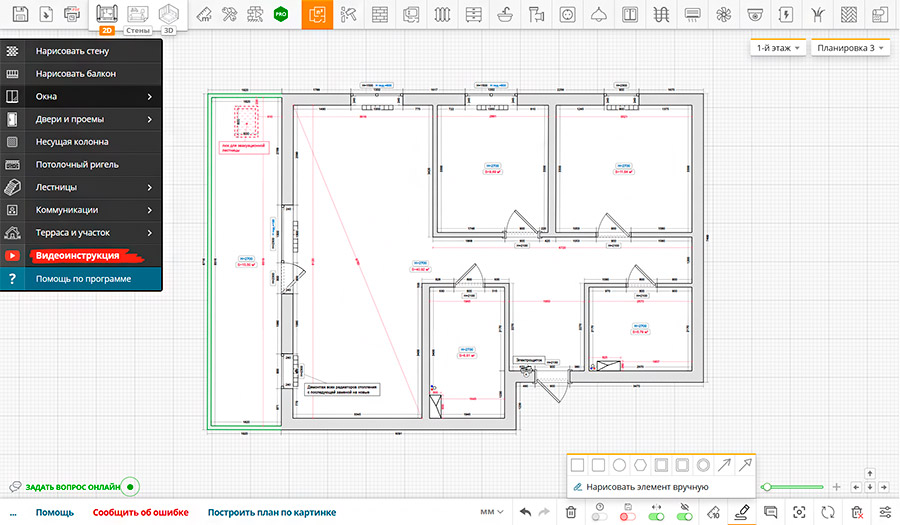Image resolution: width=900 pixels, height=525 pixels.
Task: Switch to 3D view mode
Action: click(x=169, y=18)
